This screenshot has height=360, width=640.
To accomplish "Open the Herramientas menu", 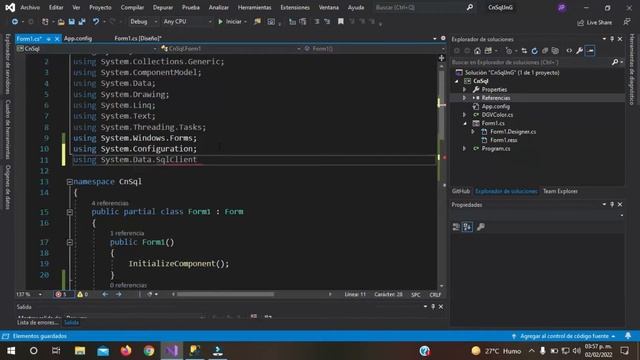I will pos(254,7).
